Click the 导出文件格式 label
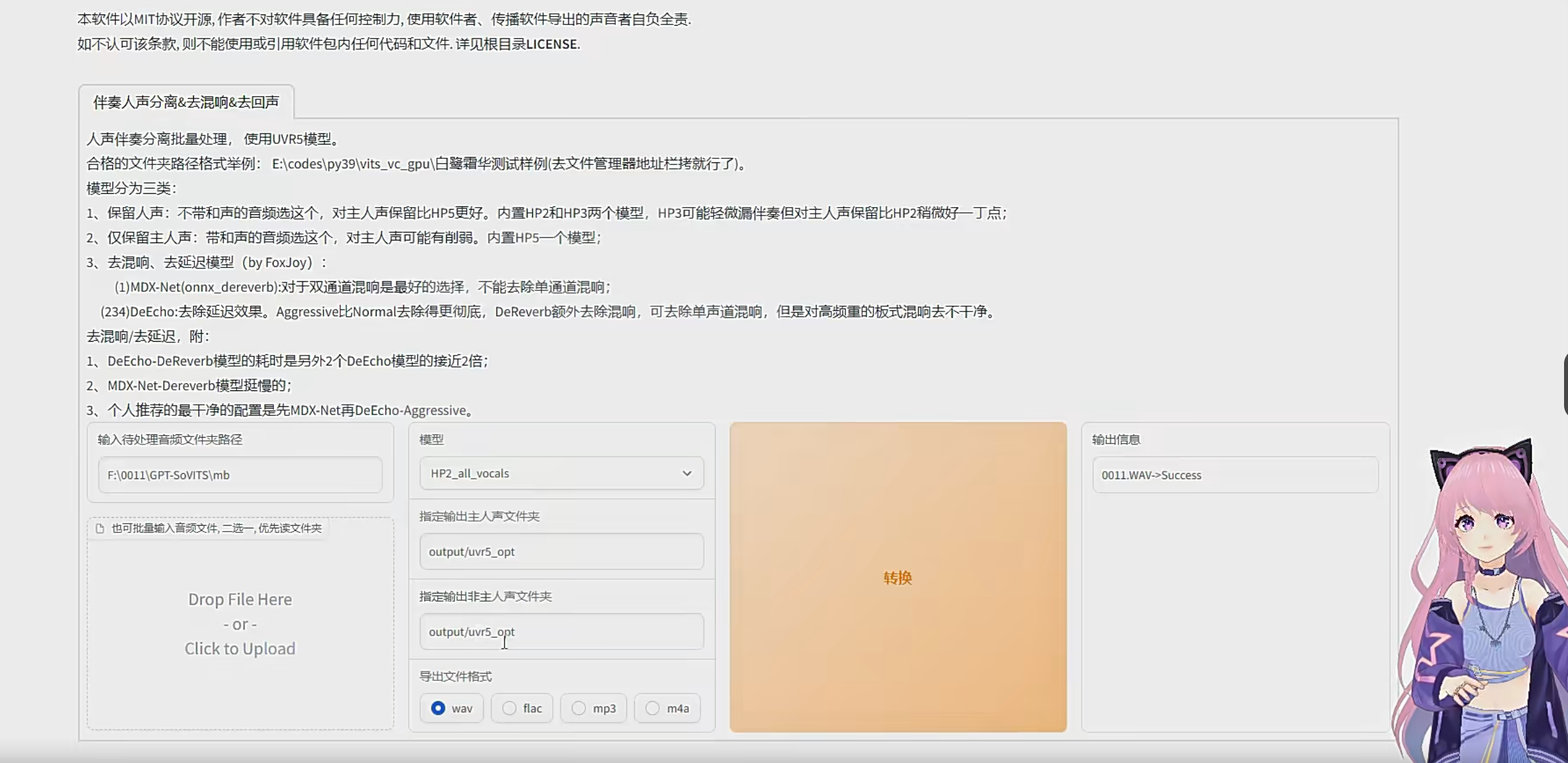 pos(455,676)
